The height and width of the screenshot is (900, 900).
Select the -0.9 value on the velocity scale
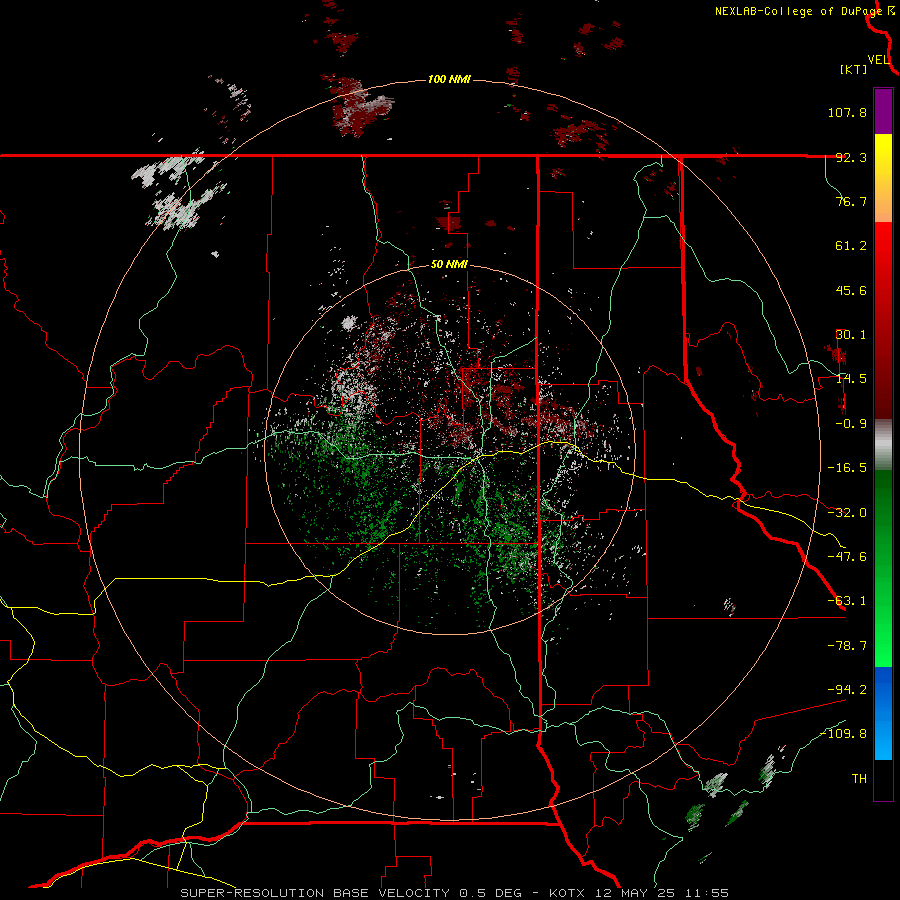(851, 424)
